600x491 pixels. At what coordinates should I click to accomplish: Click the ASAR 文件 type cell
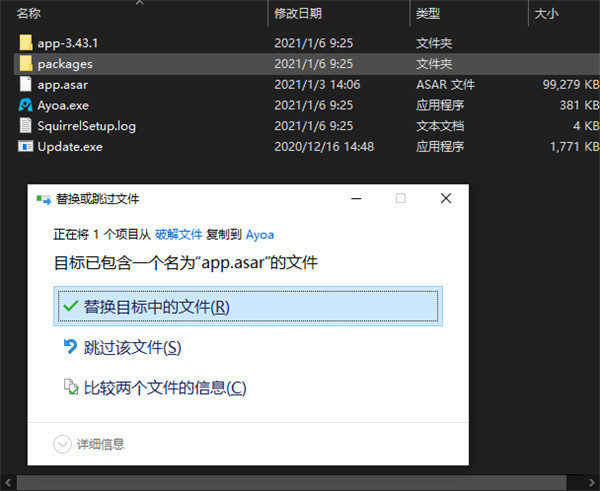tap(445, 85)
